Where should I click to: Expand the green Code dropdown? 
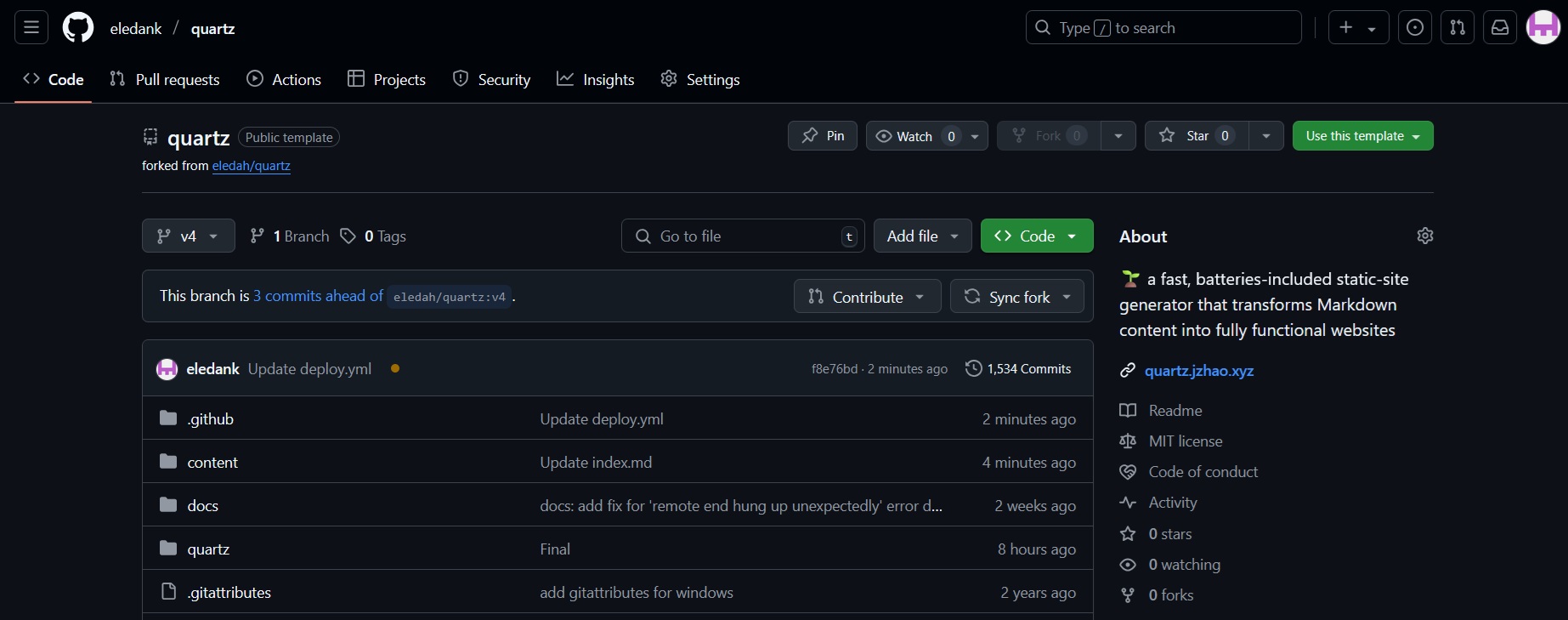(x=1036, y=236)
